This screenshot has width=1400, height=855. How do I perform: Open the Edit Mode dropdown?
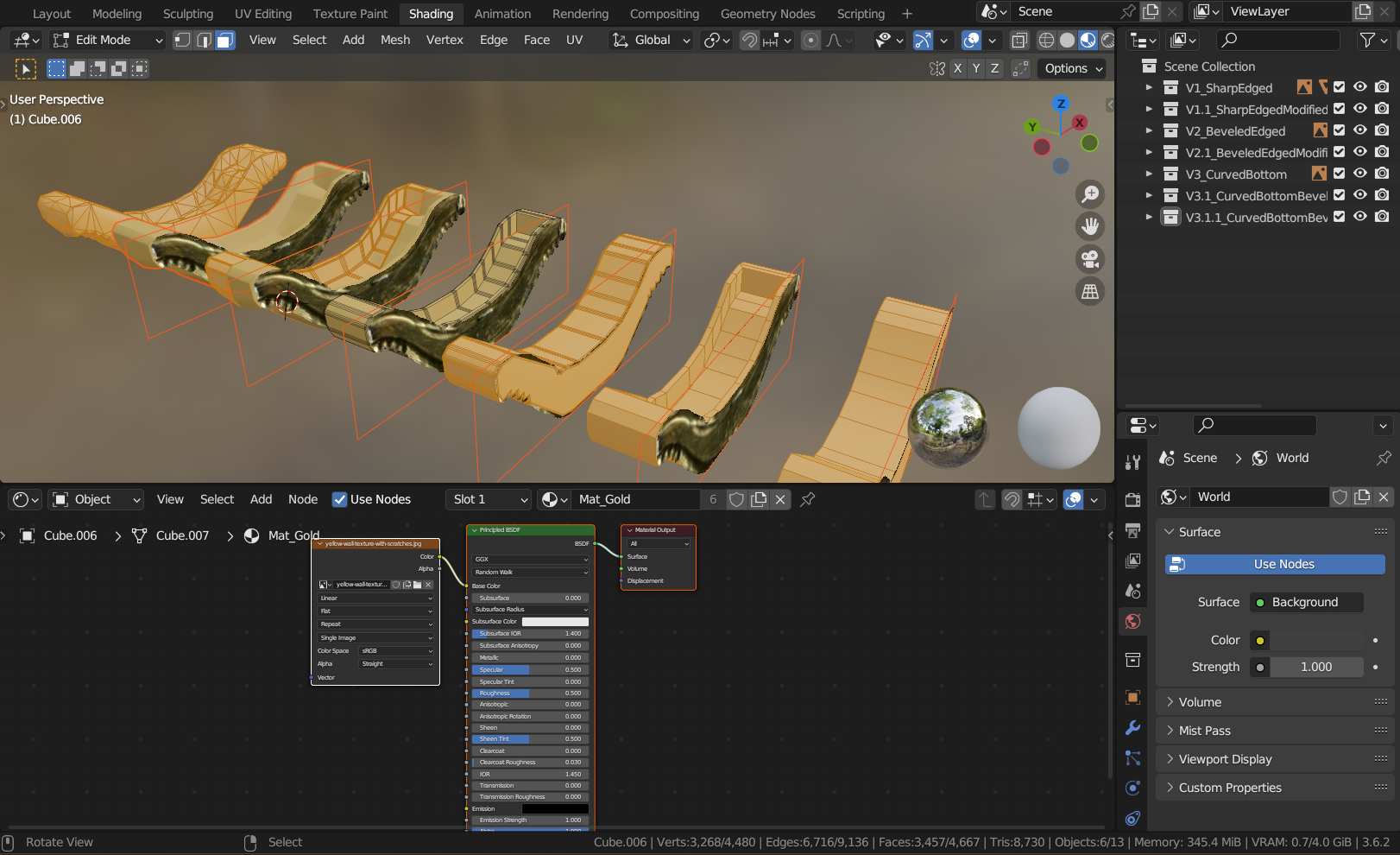coord(107,40)
